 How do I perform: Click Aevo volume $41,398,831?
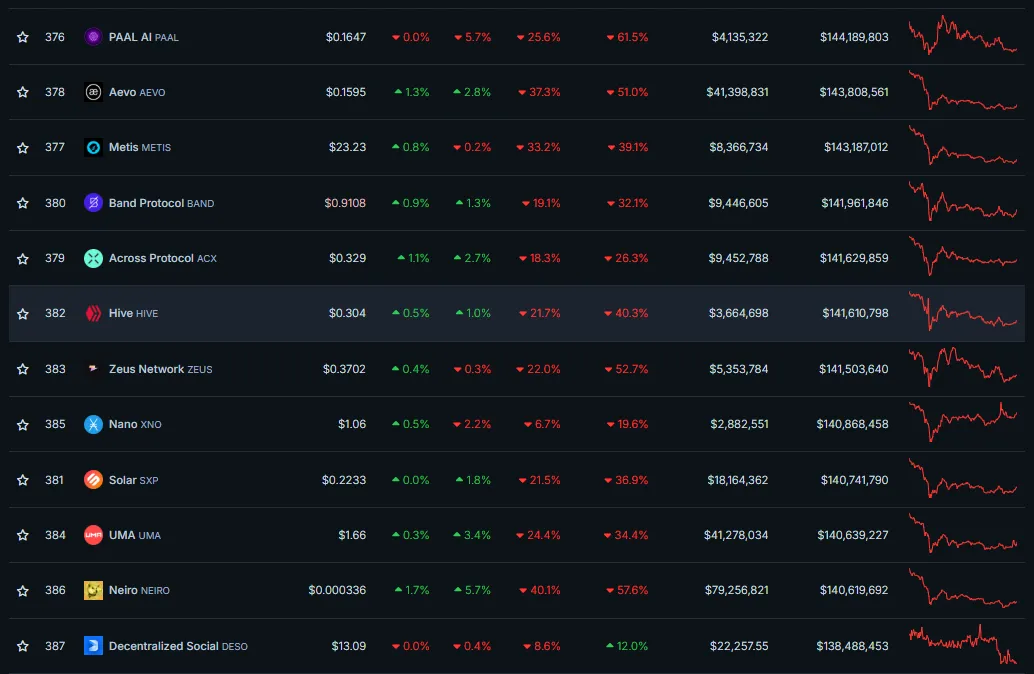click(x=737, y=92)
